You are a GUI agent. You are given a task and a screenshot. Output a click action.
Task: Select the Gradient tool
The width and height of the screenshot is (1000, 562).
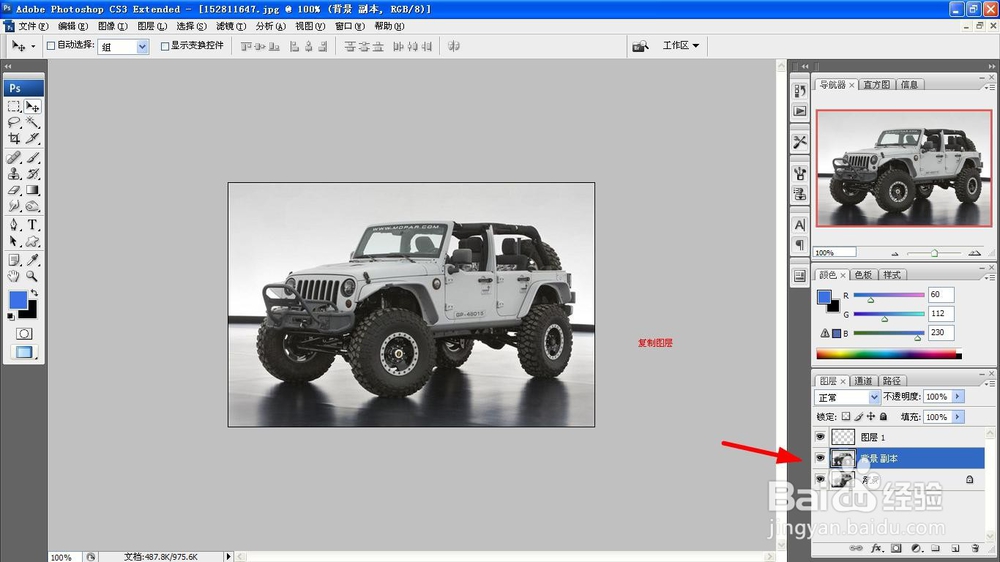tap(33, 190)
